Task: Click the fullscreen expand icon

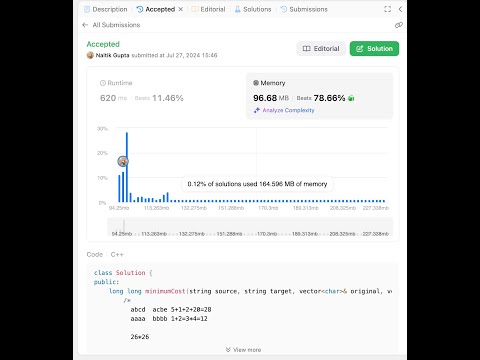Action: click(x=387, y=9)
